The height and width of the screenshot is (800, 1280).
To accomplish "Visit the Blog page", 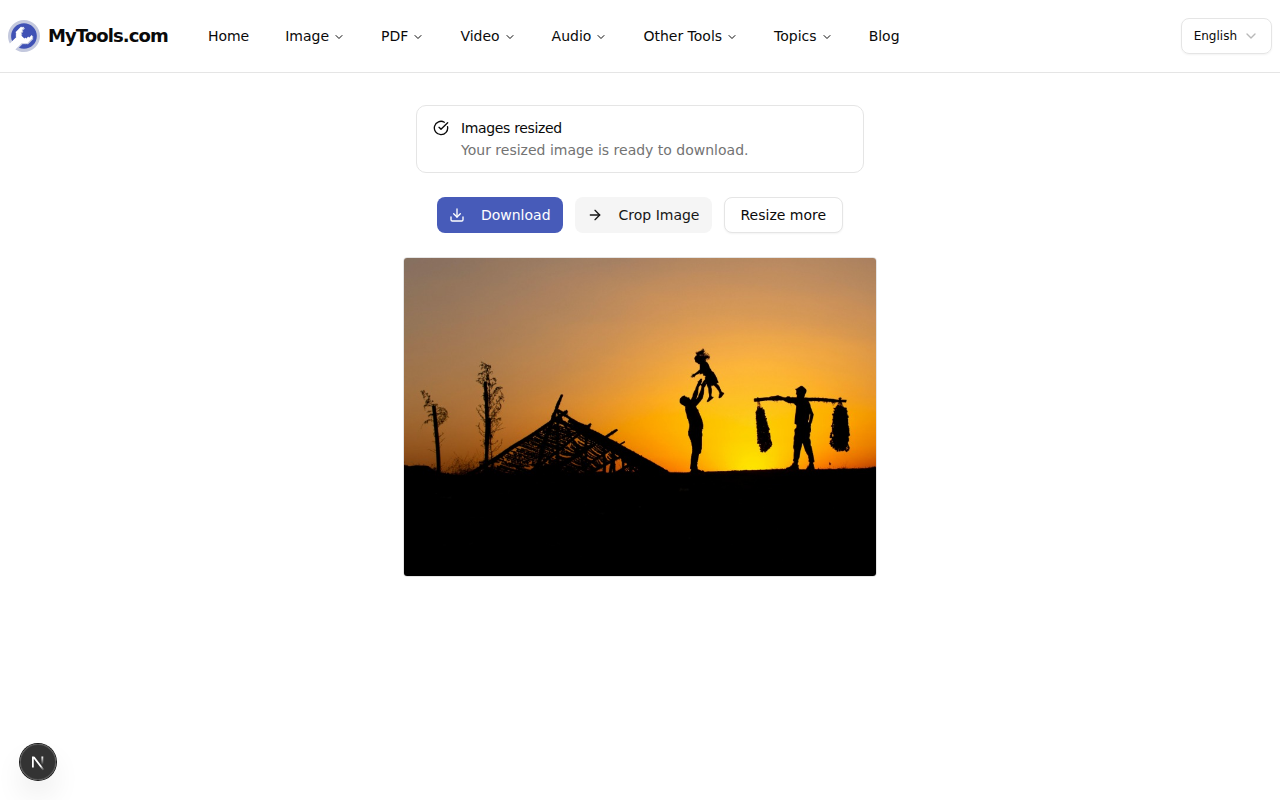I will (884, 36).
